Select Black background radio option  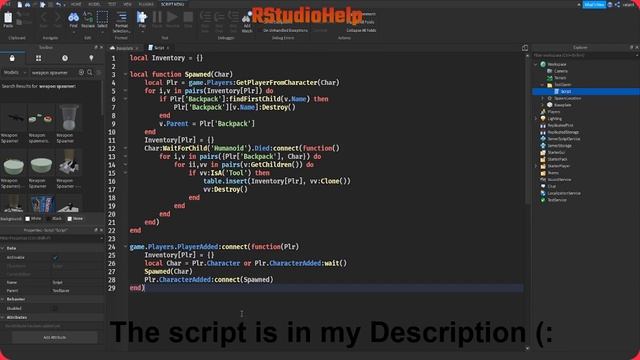[x=49, y=219]
